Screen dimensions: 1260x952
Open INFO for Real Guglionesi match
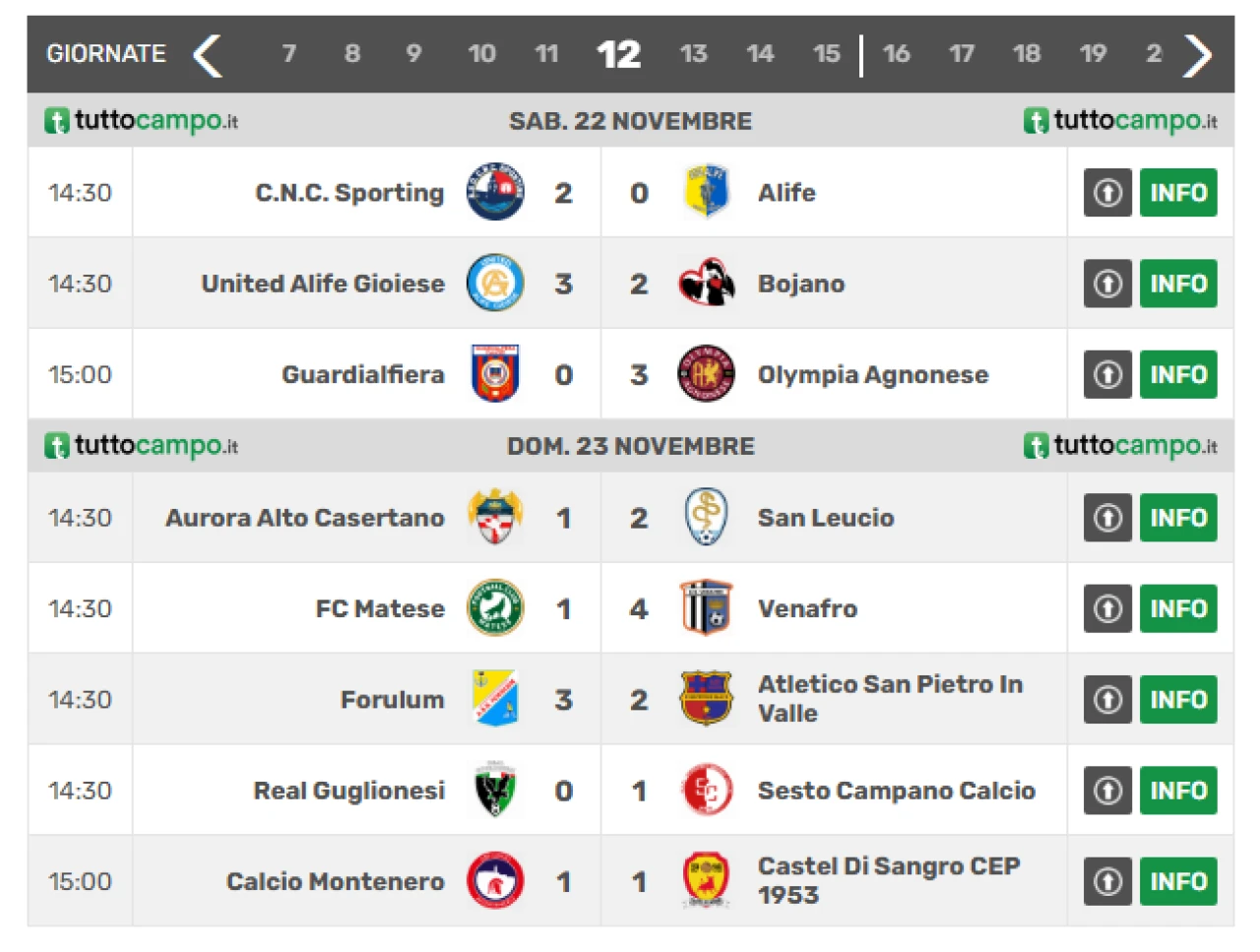1178,791
